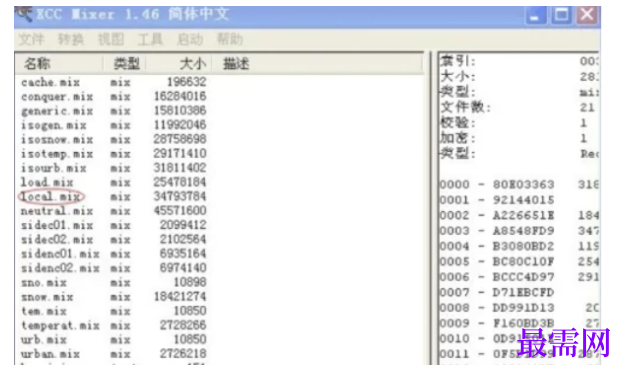Select isogen.mix in the file list
629x374 pixels.
tap(53, 125)
